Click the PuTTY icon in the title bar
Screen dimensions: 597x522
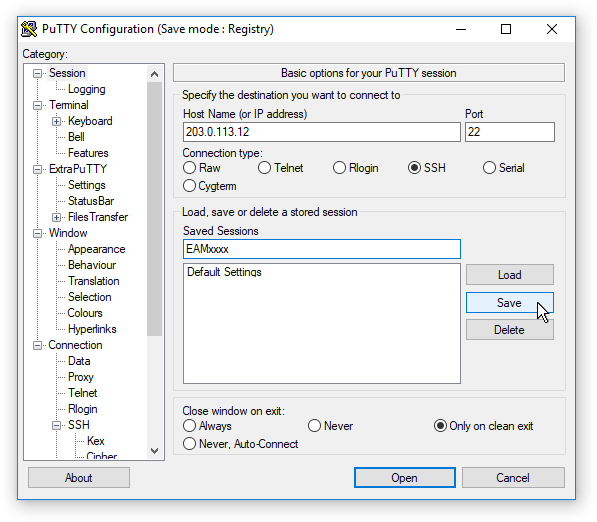click(x=29, y=29)
